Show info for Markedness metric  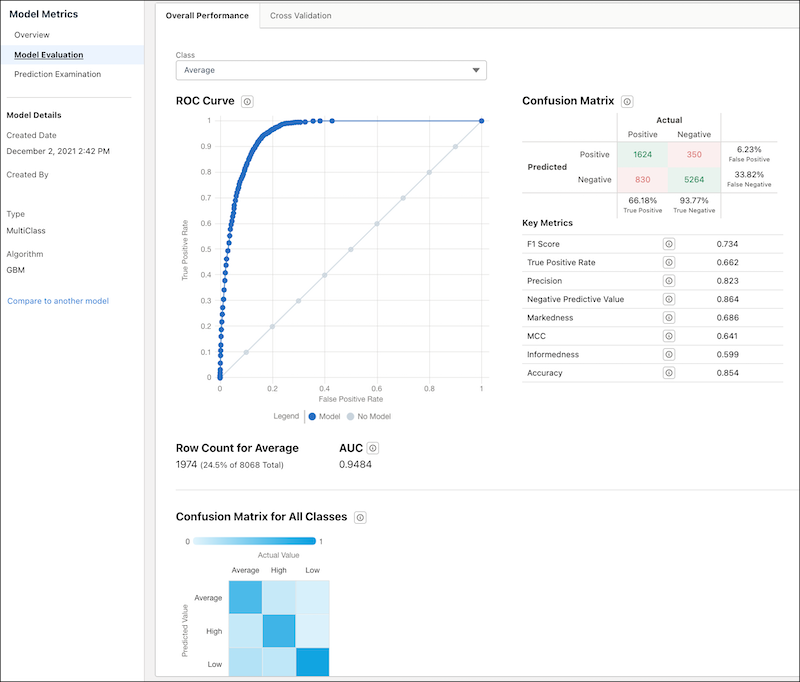pos(669,317)
